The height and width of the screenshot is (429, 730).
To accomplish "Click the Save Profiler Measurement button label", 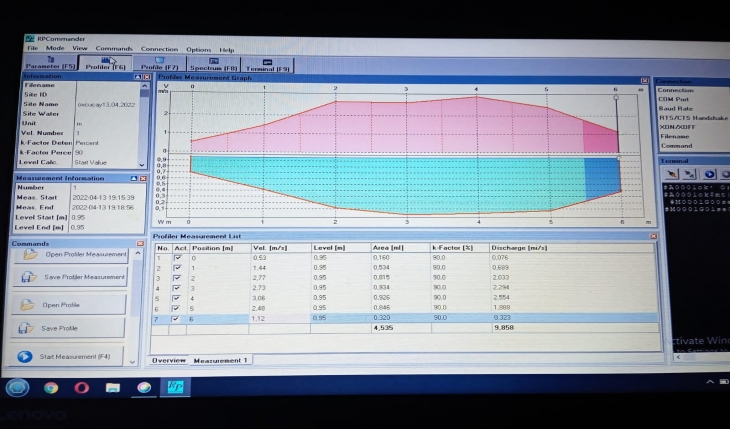I will (84, 277).
